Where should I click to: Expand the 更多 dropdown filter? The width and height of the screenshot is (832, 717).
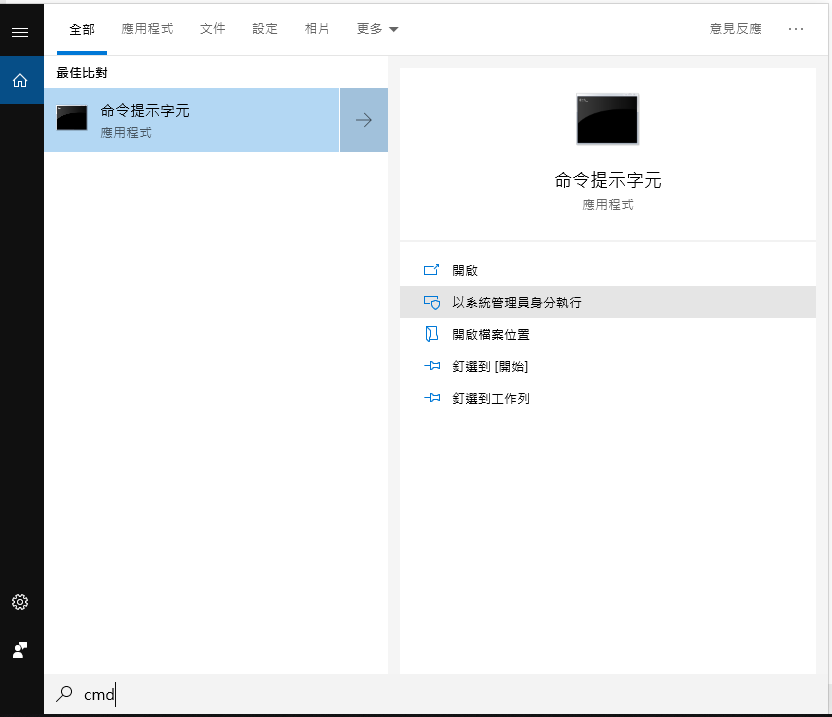[x=377, y=29]
